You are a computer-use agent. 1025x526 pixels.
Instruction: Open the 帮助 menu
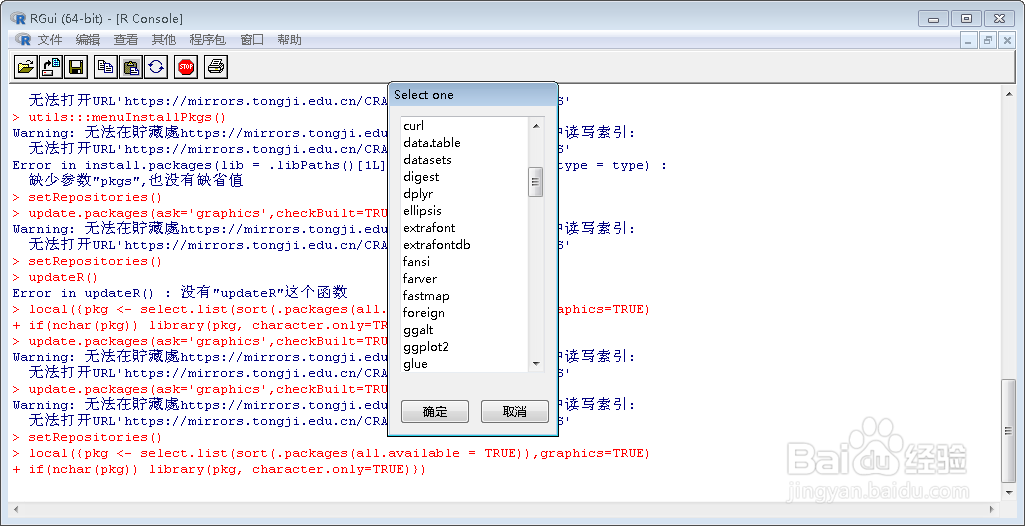pos(290,40)
